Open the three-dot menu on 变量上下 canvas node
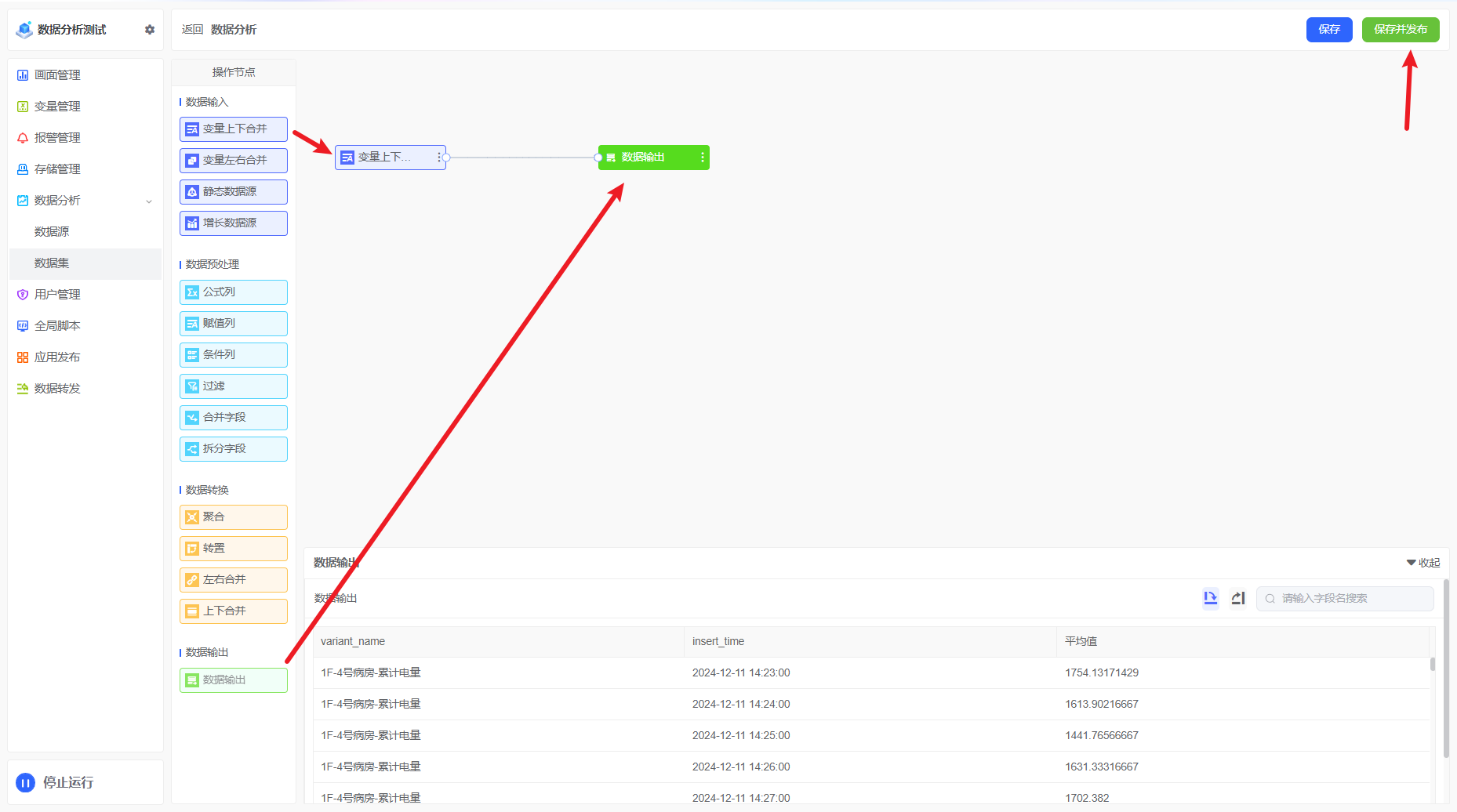This screenshot has width=1457, height=812. [438, 158]
